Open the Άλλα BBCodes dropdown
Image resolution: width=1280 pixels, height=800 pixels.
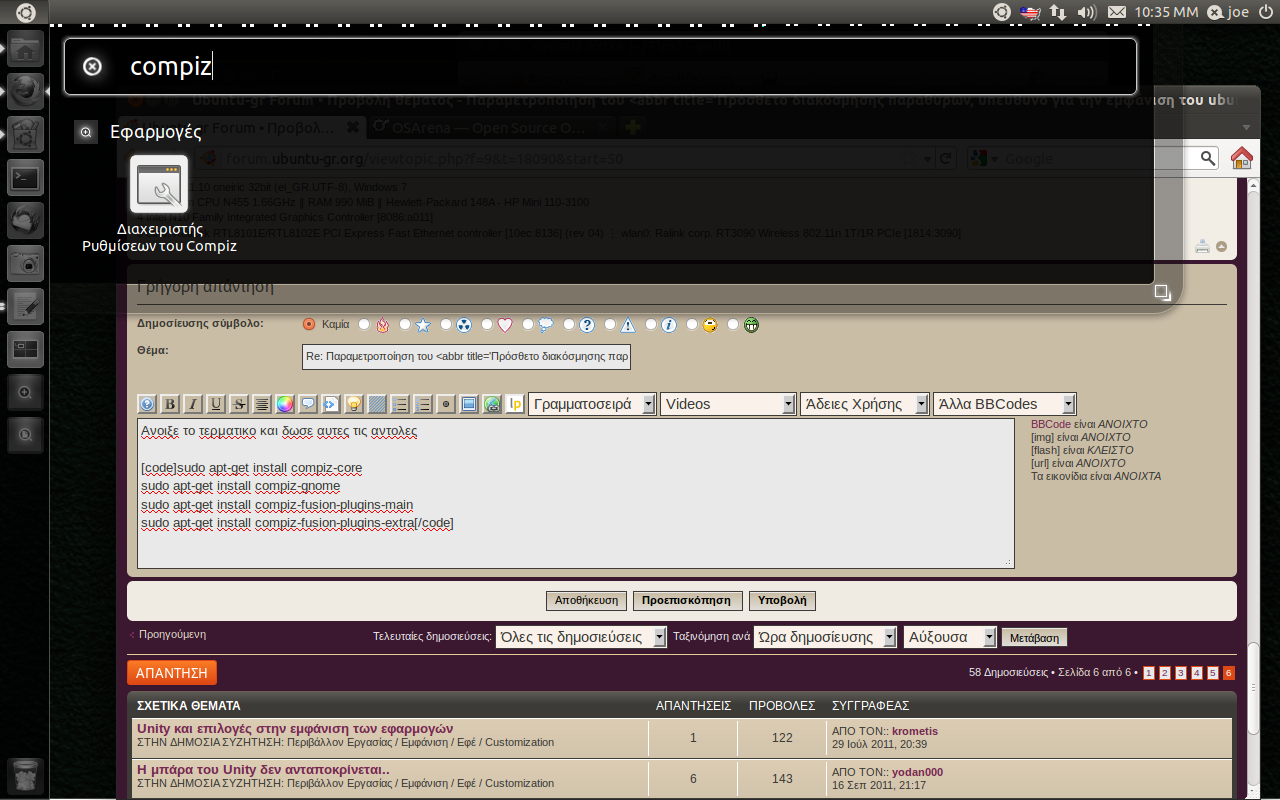point(1004,404)
